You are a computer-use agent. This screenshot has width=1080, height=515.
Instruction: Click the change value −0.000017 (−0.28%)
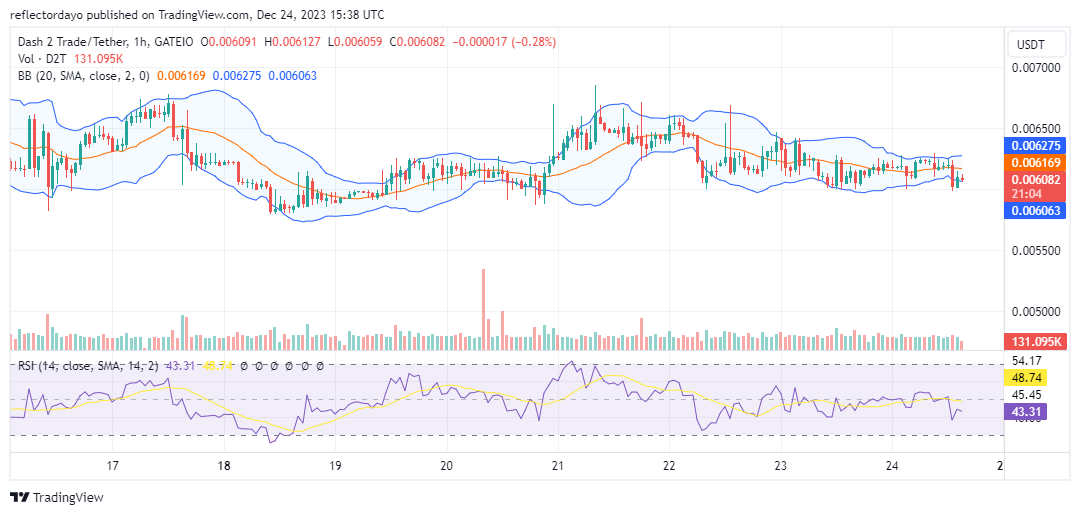tap(503, 42)
